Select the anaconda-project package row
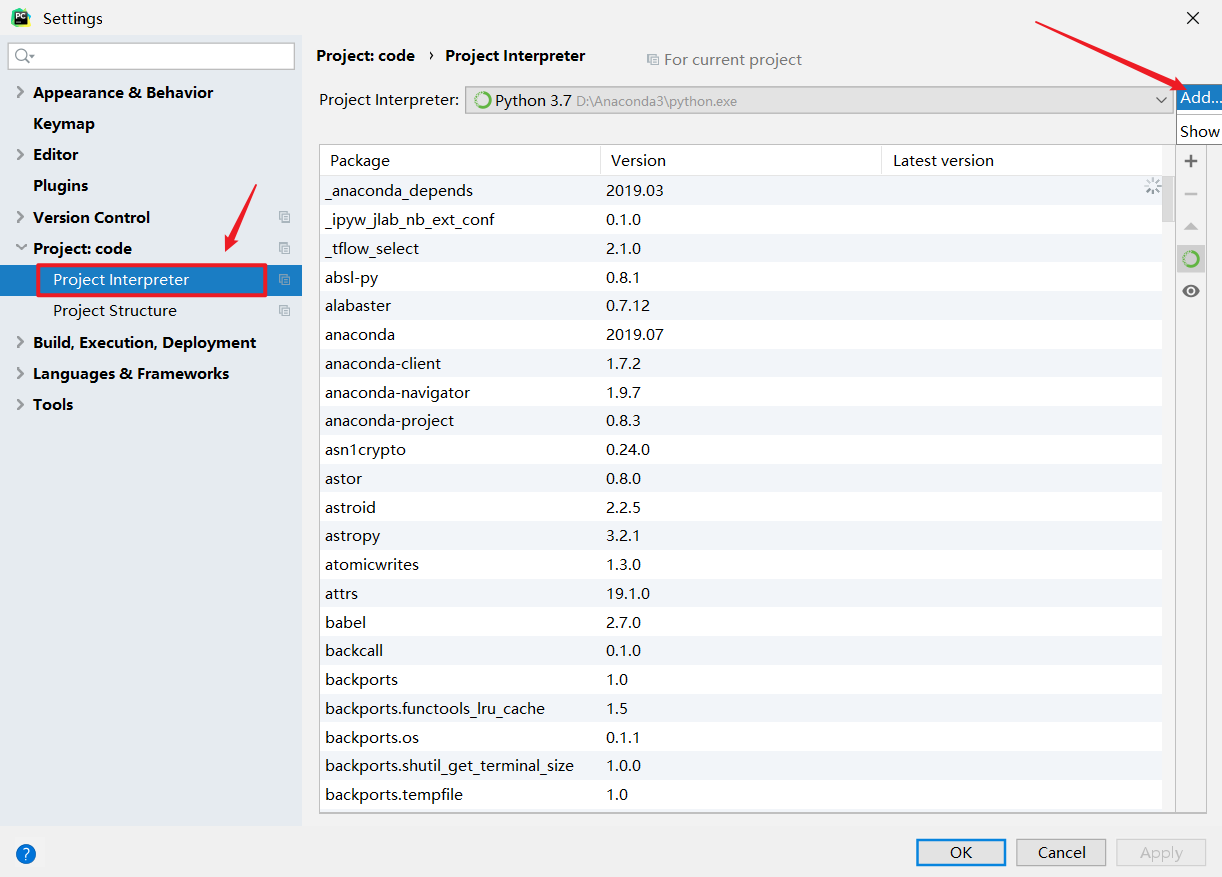Image resolution: width=1222 pixels, height=877 pixels. coord(741,420)
